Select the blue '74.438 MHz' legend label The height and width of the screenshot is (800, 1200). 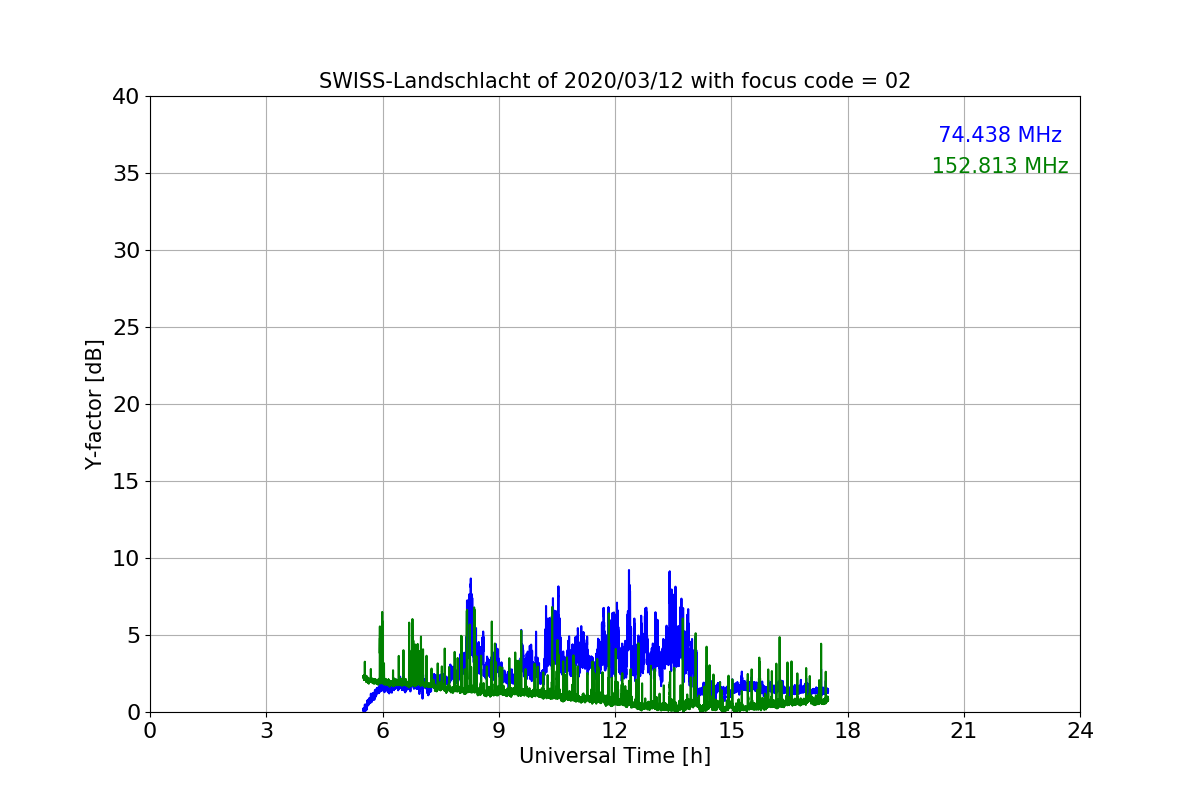(x=1000, y=135)
